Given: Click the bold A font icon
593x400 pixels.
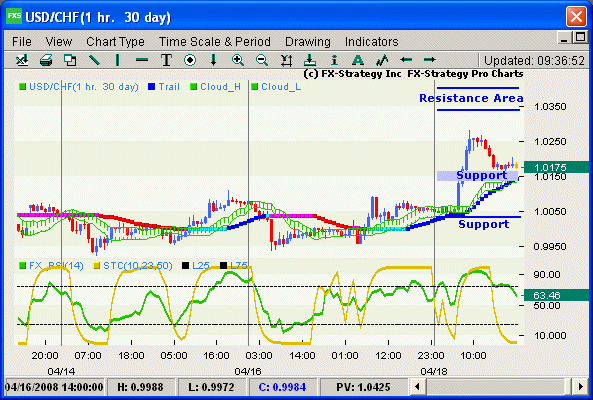Looking at the screenshot, I should [358, 60].
